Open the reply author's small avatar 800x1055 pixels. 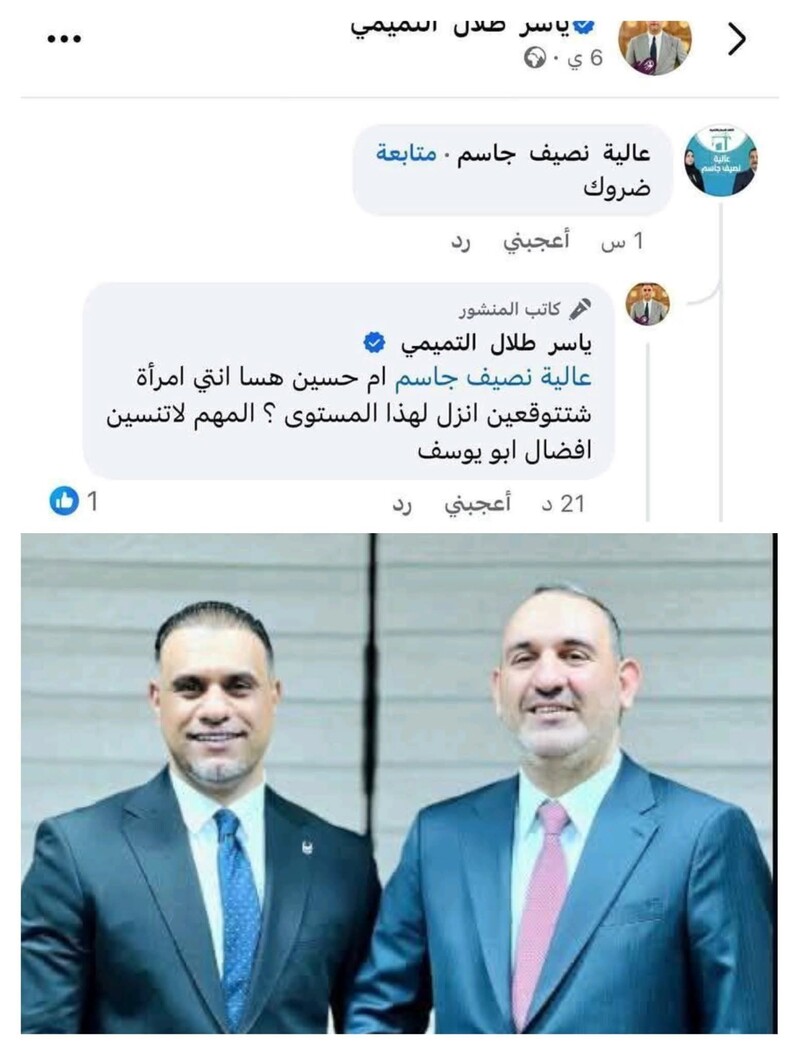(x=647, y=304)
